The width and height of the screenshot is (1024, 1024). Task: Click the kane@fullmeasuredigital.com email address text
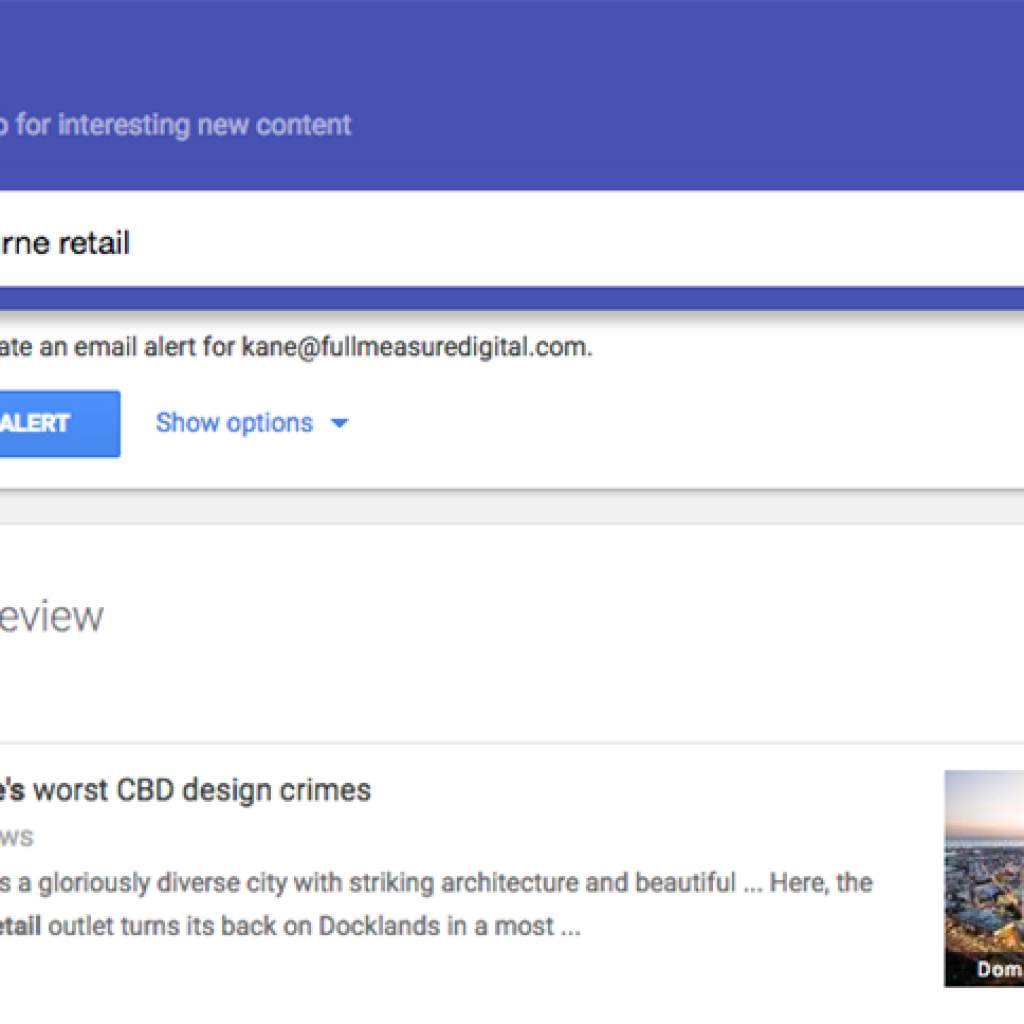coord(416,348)
